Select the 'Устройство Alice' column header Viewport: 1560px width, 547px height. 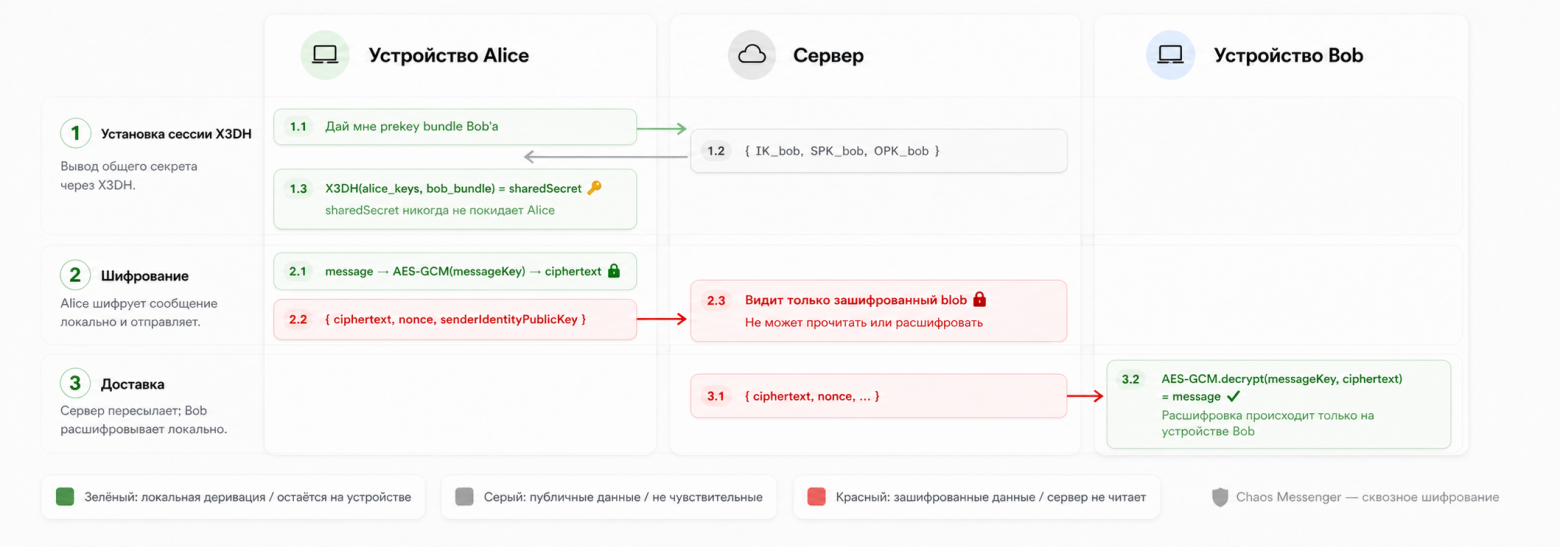[x=449, y=55]
